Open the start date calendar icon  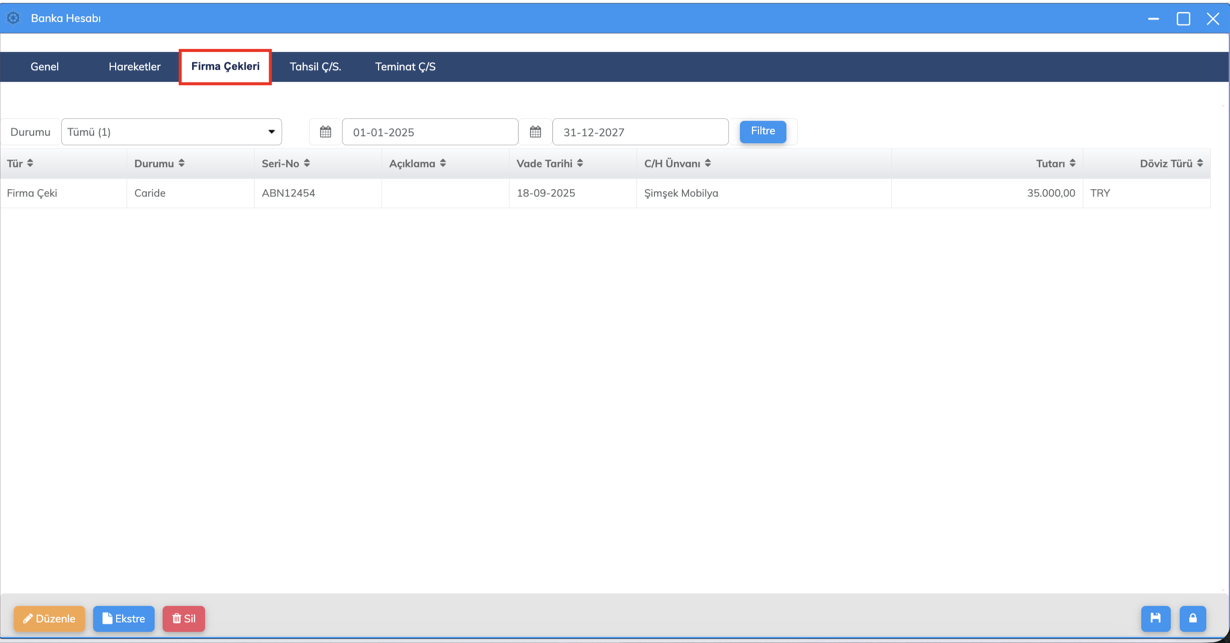coord(325,132)
